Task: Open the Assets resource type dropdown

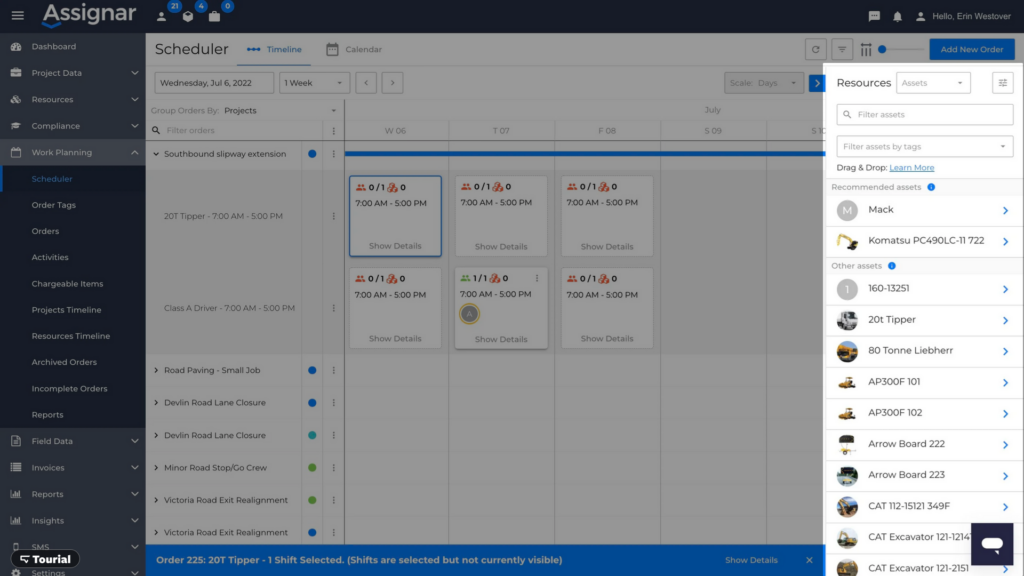Action: pyautogui.click(x=933, y=82)
